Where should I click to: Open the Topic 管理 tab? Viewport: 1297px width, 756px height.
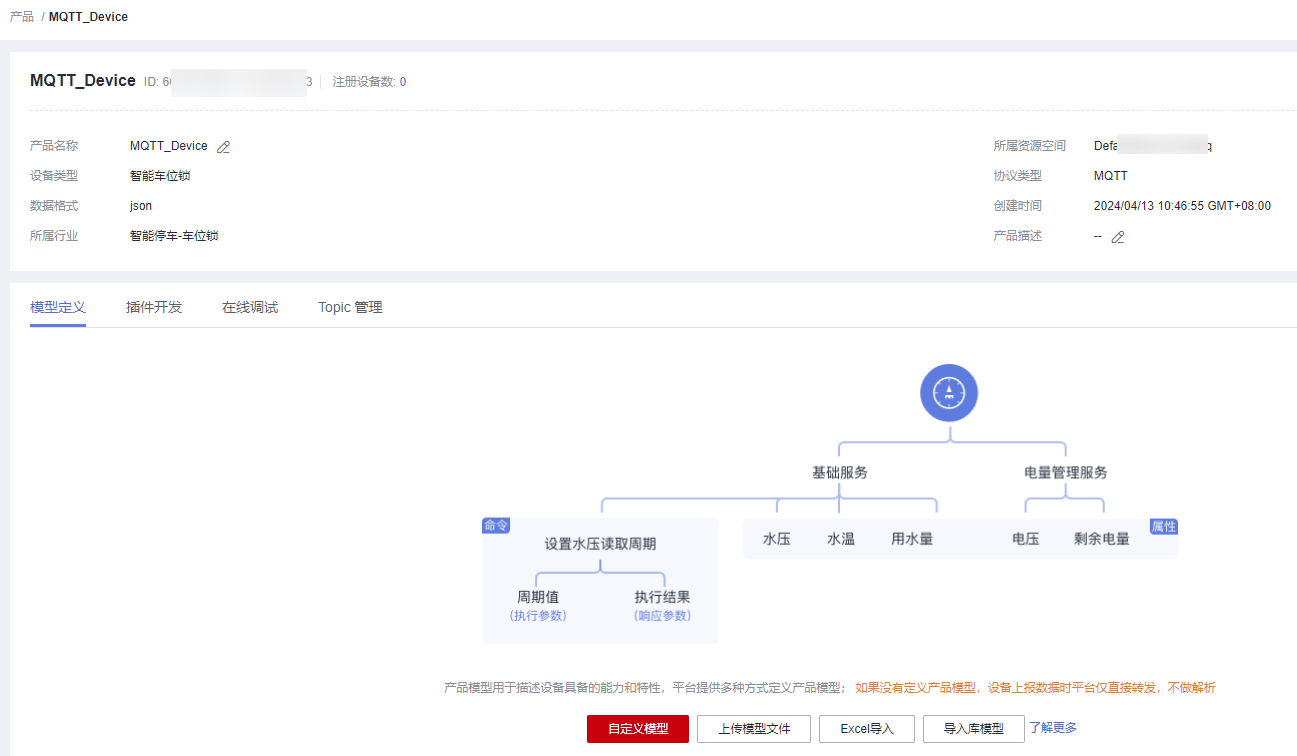click(350, 307)
